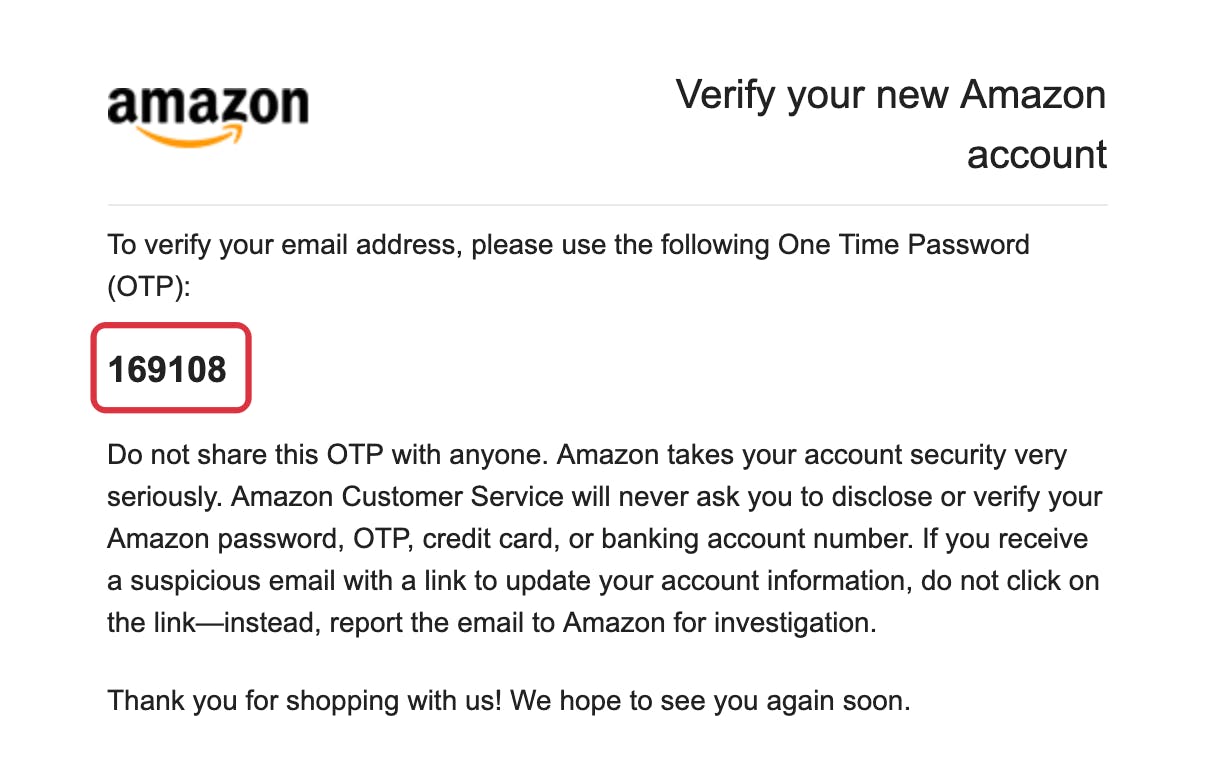Click 'We hope to see you again soon'

(x=710, y=701)
